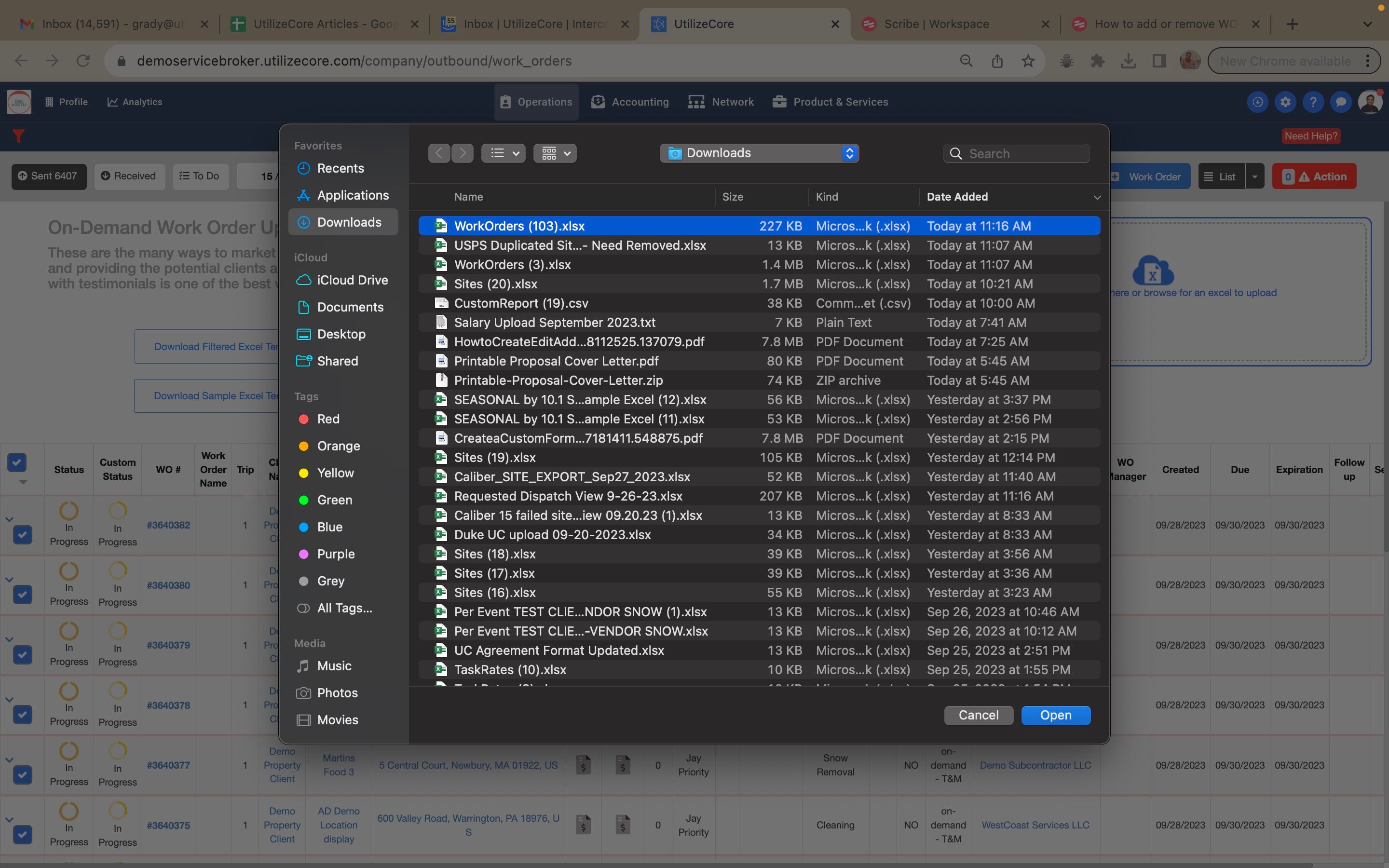Click the Open button in file dialog
This screenshot has height=868, width=1389.
click(x=1055, y=715)
